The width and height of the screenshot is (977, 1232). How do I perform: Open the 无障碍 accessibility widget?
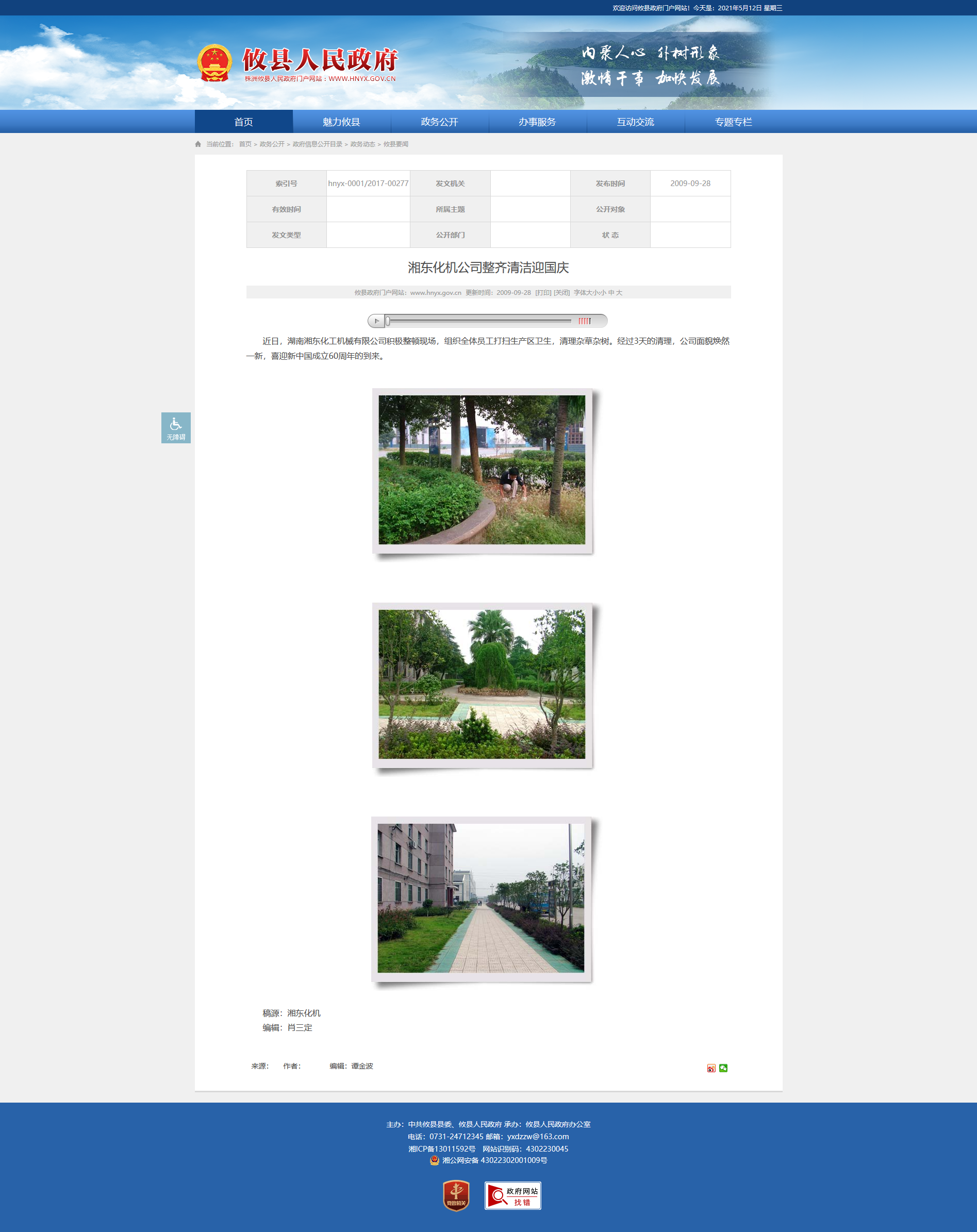pyautogui.click(x=175, y=428)
